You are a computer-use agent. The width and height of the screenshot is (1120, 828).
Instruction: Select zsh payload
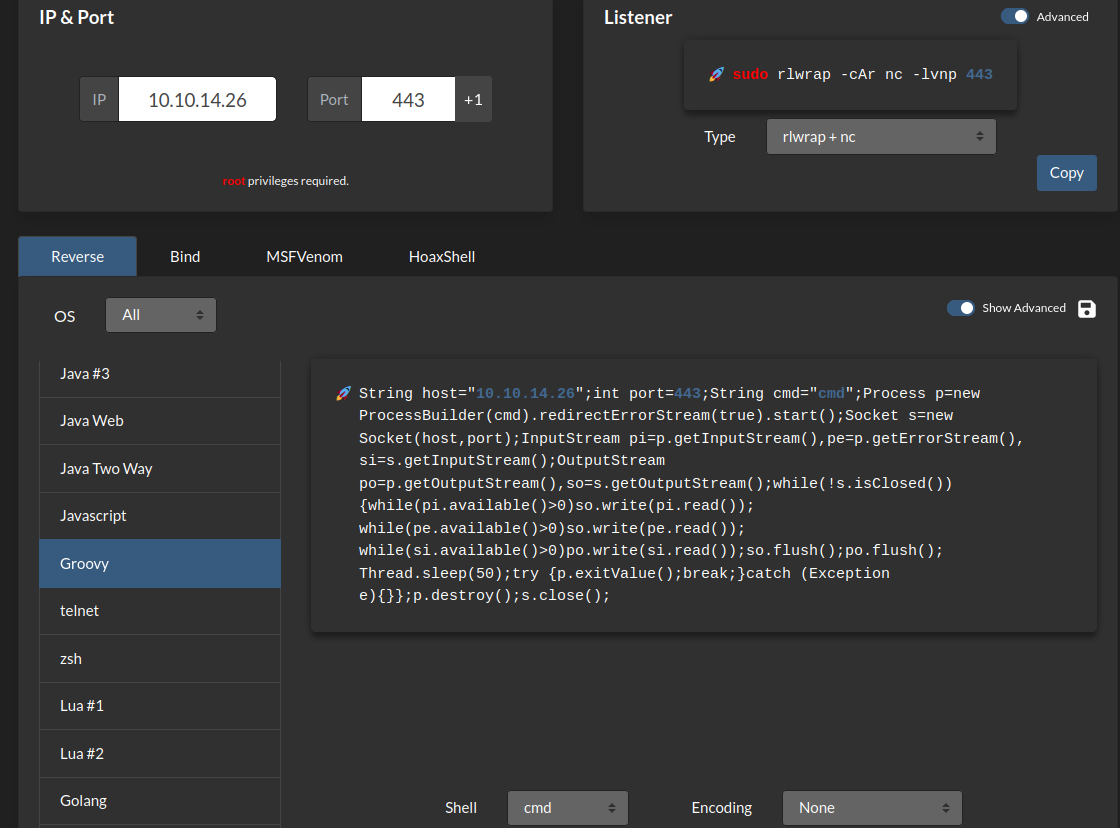coord(160,659)
